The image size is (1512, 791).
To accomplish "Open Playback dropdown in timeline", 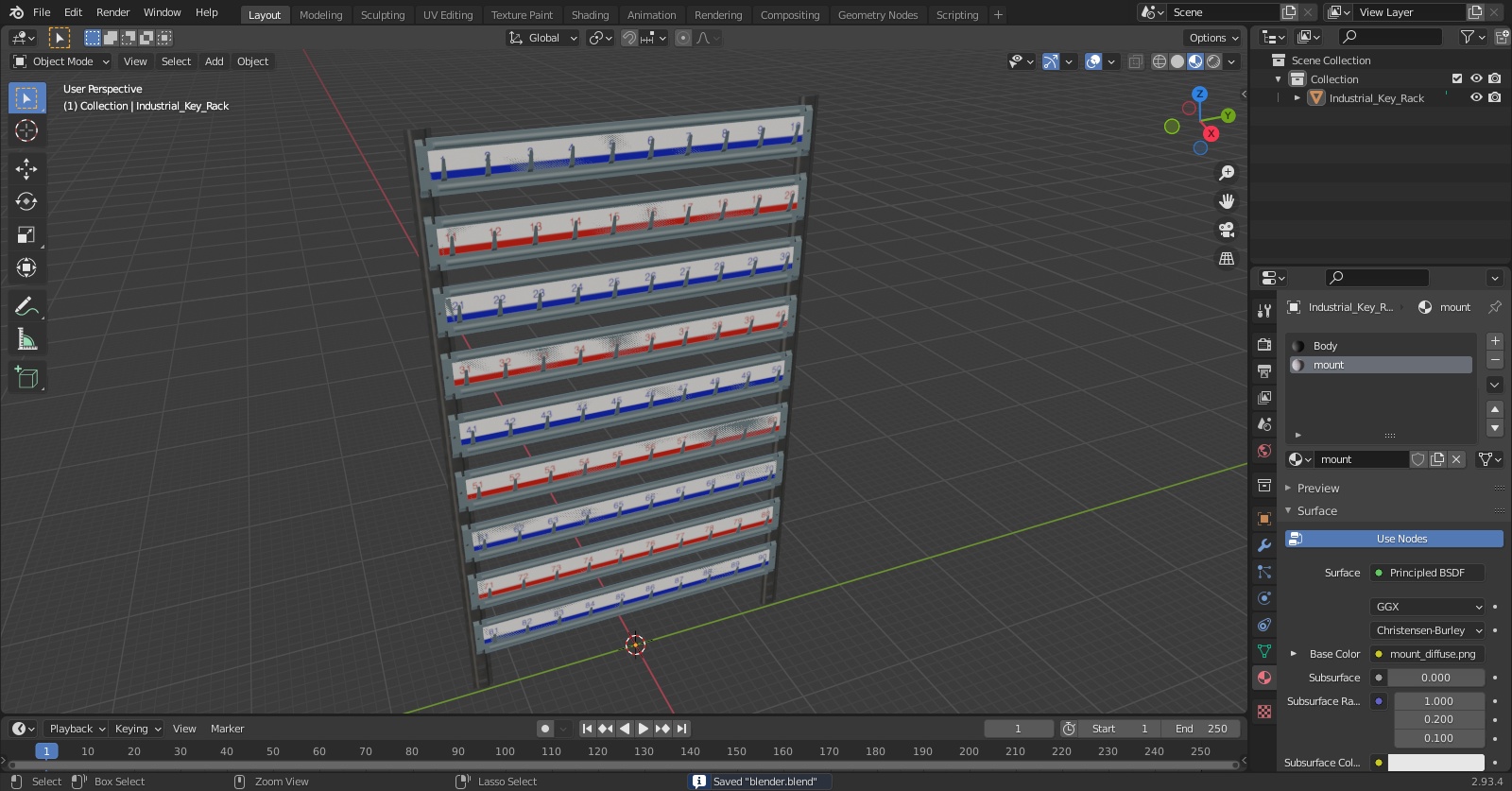I will (77, 729).
